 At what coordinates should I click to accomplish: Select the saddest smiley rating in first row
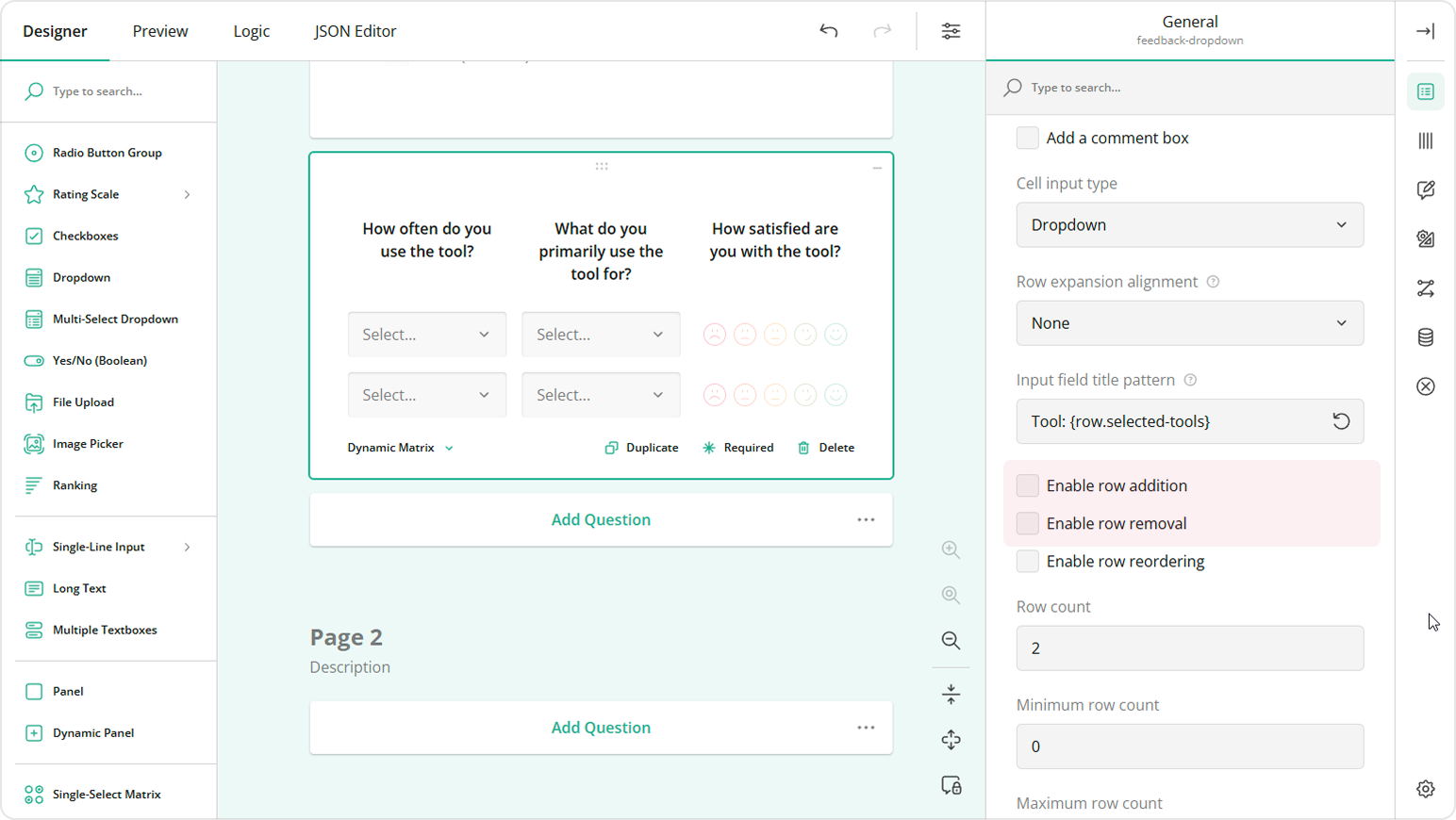click(715, 335)
